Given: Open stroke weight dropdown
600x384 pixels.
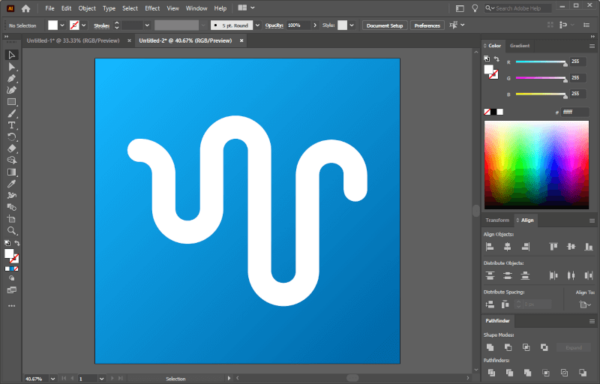Looking at the screenshot, I should point(147,26).
